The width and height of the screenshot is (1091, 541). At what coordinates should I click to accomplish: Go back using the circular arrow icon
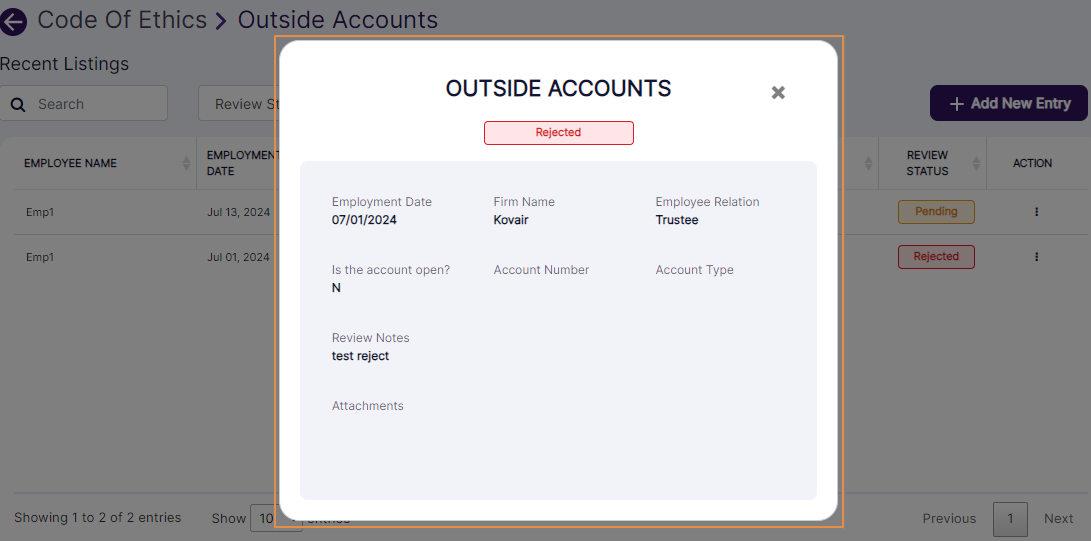coord(13,22)
